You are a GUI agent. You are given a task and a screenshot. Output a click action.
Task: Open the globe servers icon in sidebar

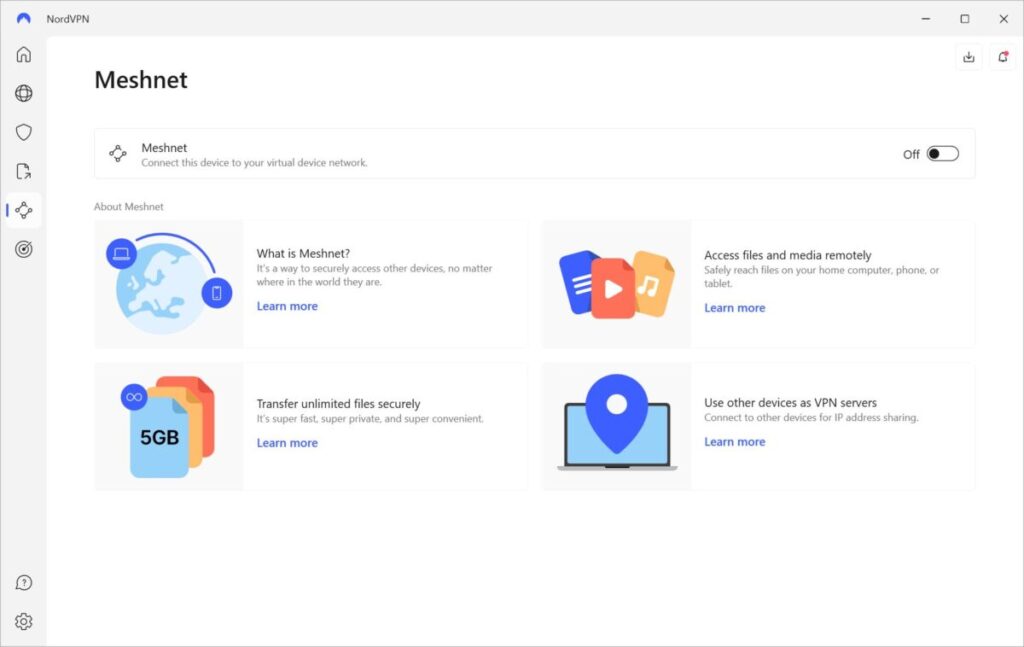[x=24, y=93]
